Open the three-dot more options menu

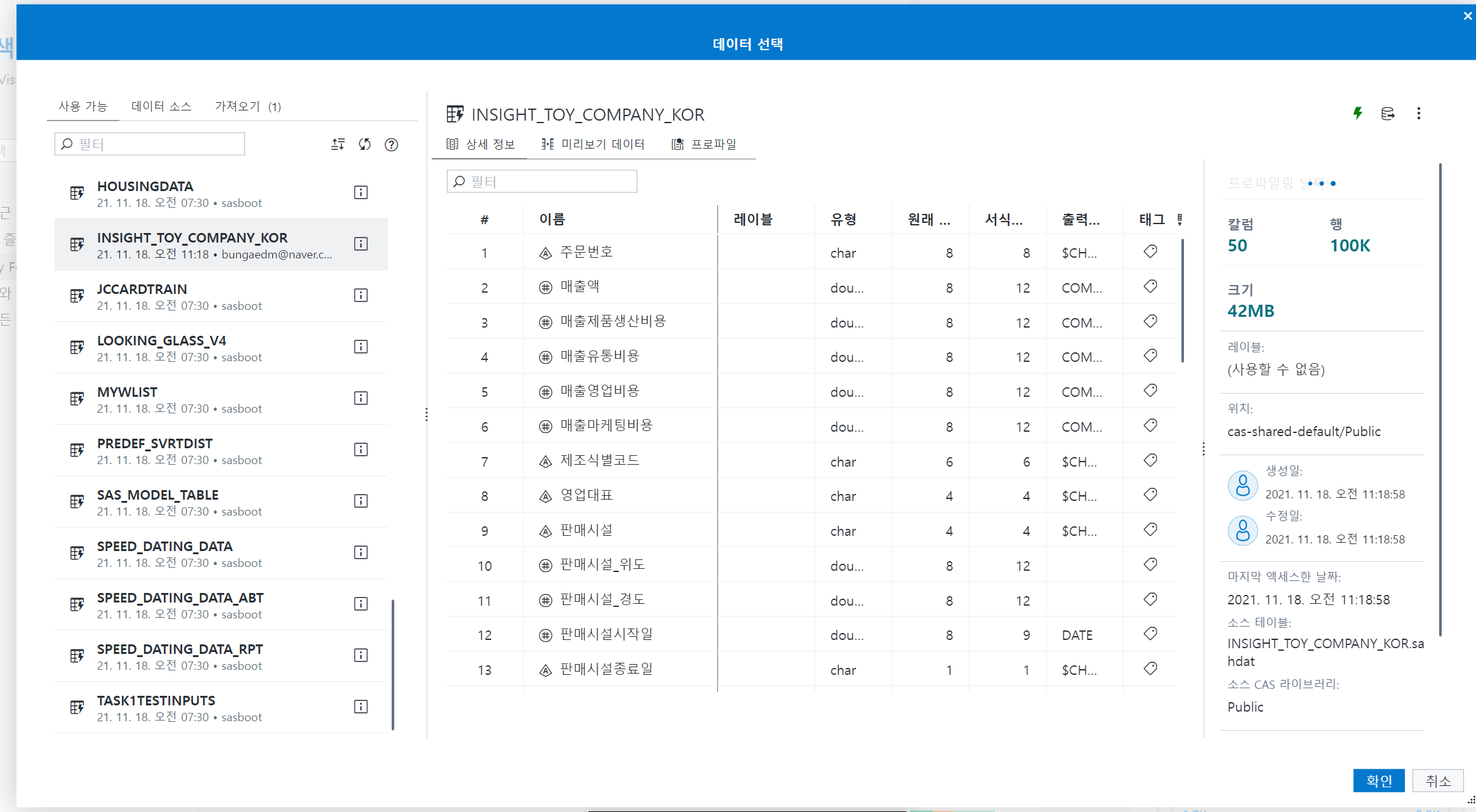pos(1418,114)
